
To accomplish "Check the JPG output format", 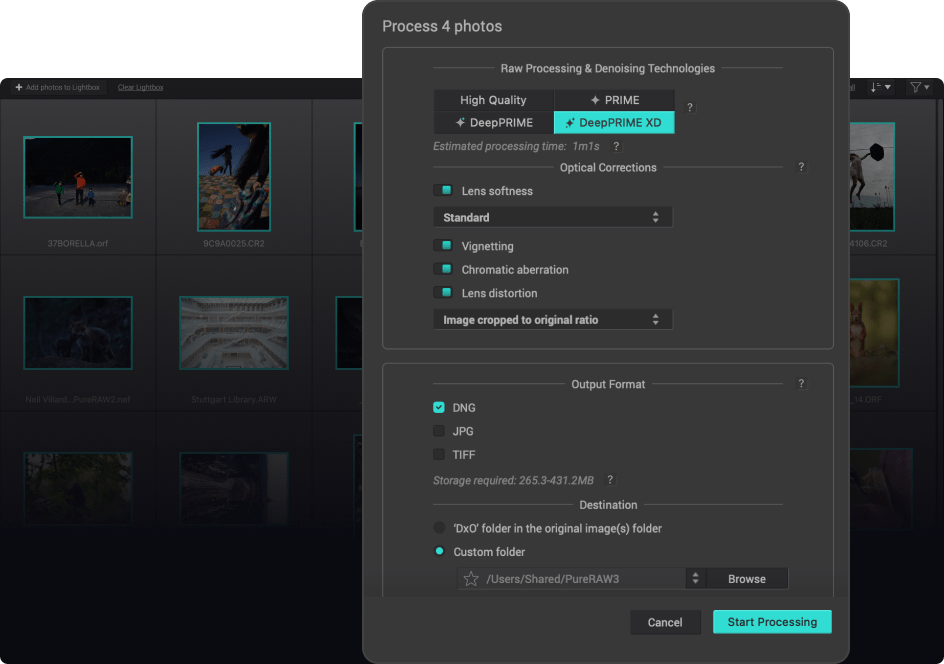I will point(439,431).
